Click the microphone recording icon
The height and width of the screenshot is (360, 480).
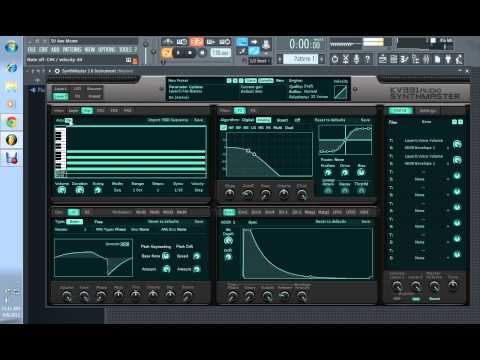(356, 59)
